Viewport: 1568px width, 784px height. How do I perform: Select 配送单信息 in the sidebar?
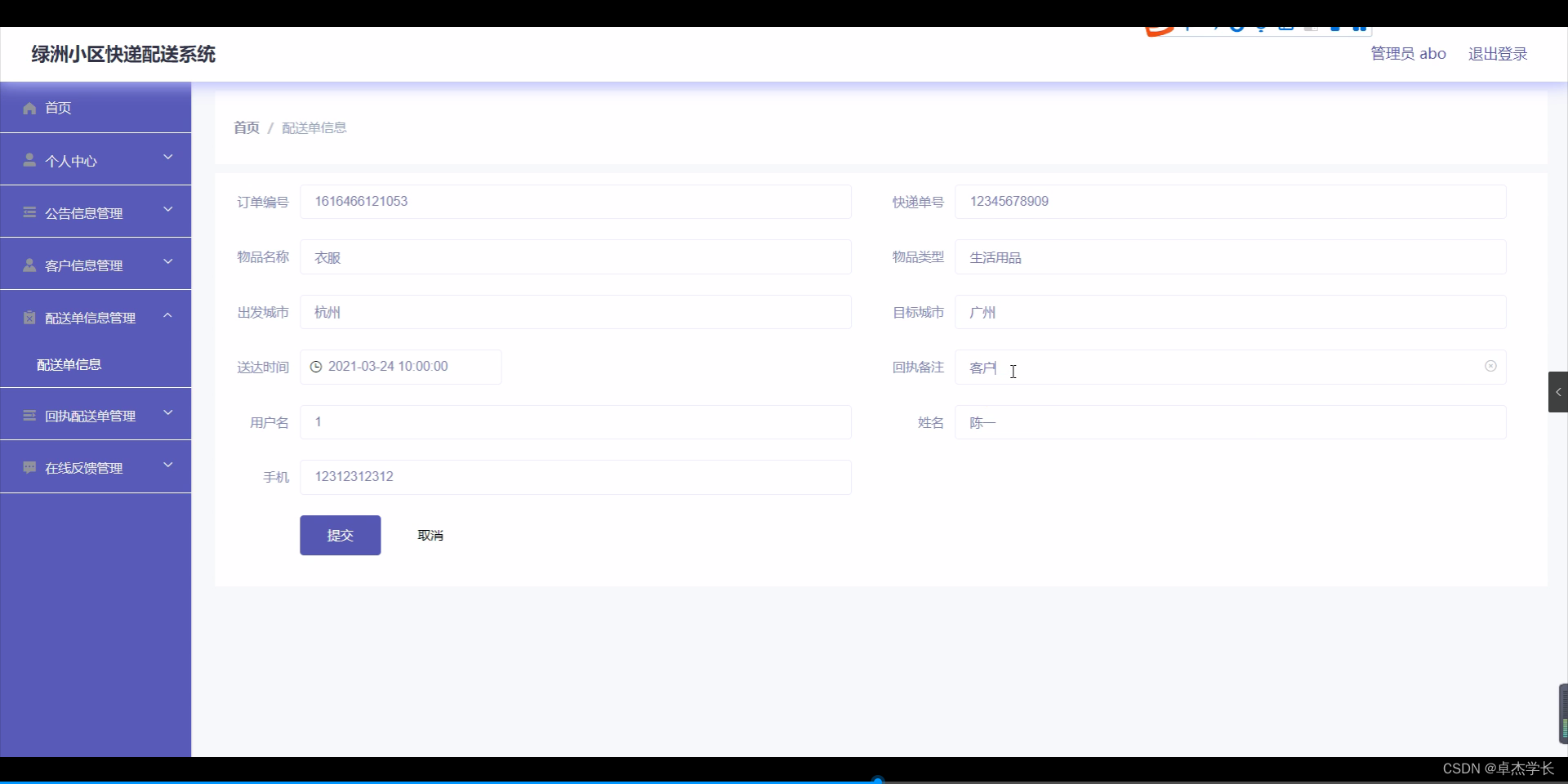click(69, 364)
